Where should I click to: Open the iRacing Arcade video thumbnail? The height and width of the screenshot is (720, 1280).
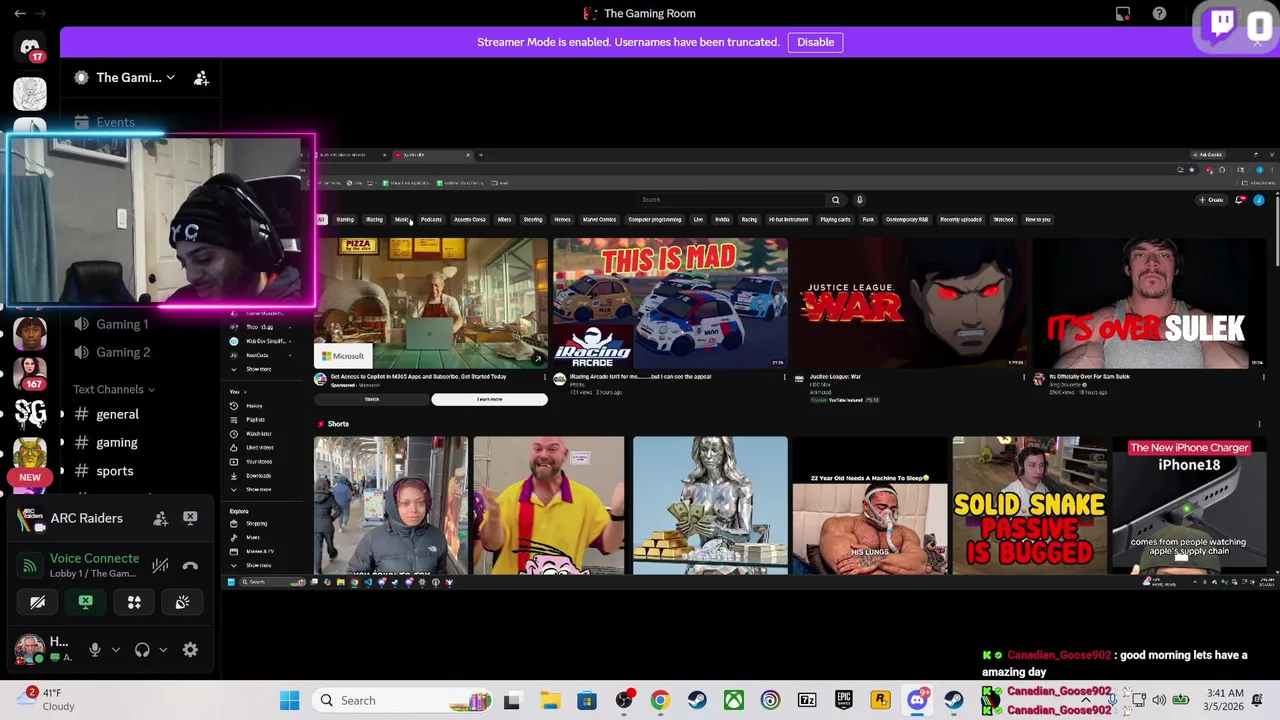click(670, 303)
